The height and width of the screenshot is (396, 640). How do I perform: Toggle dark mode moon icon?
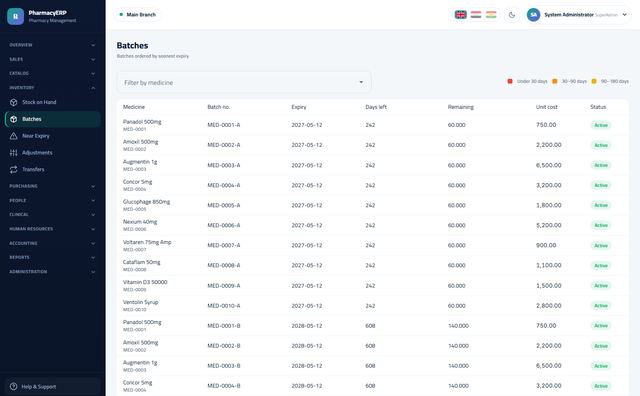point(512,15)
